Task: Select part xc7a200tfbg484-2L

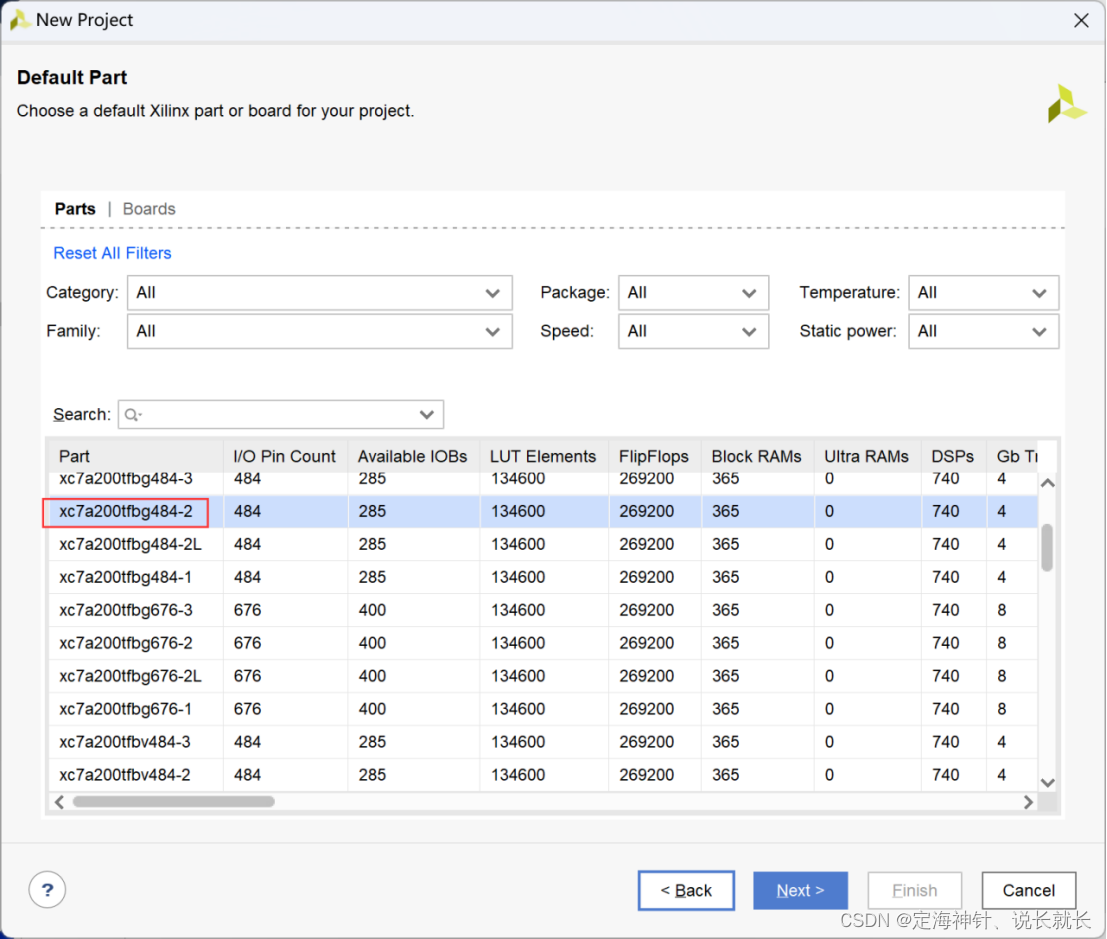Action: tap(131, 545)
